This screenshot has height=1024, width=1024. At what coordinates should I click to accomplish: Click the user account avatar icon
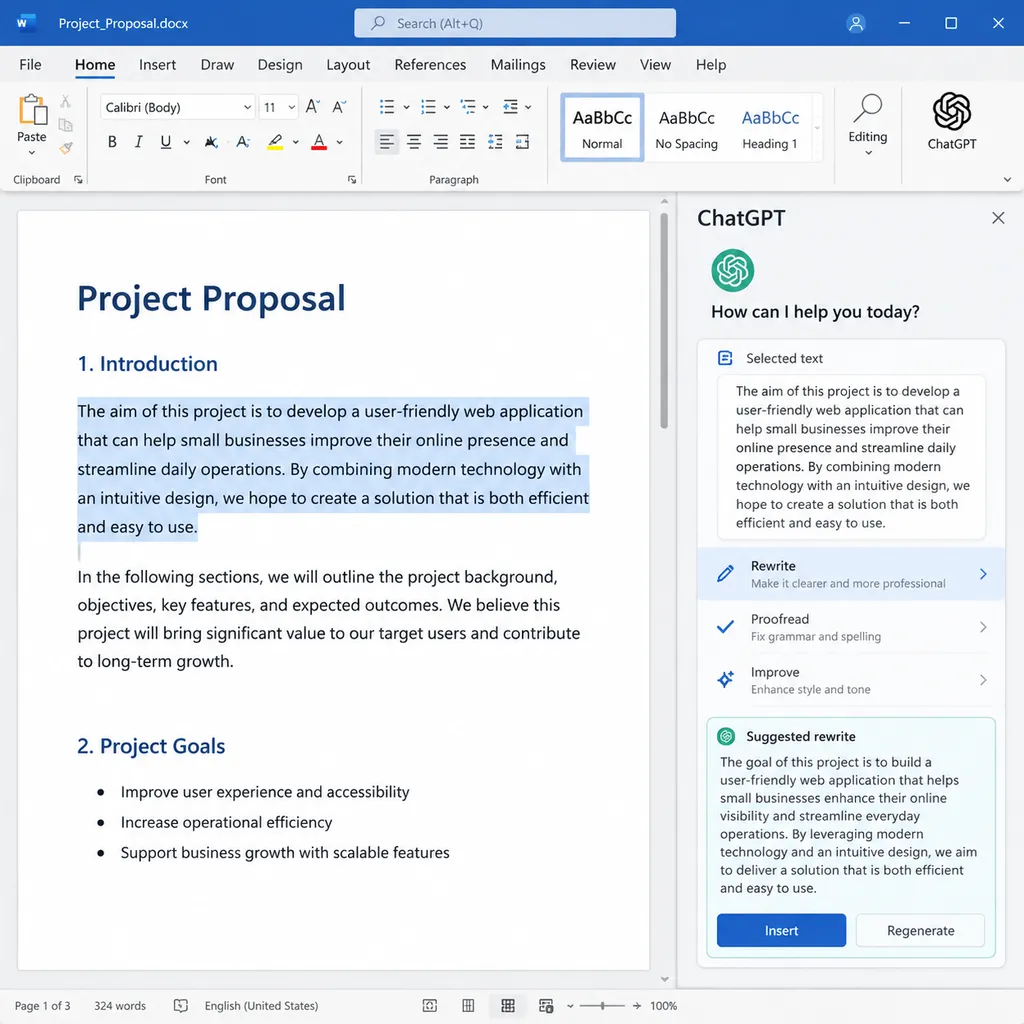point(856,24)
